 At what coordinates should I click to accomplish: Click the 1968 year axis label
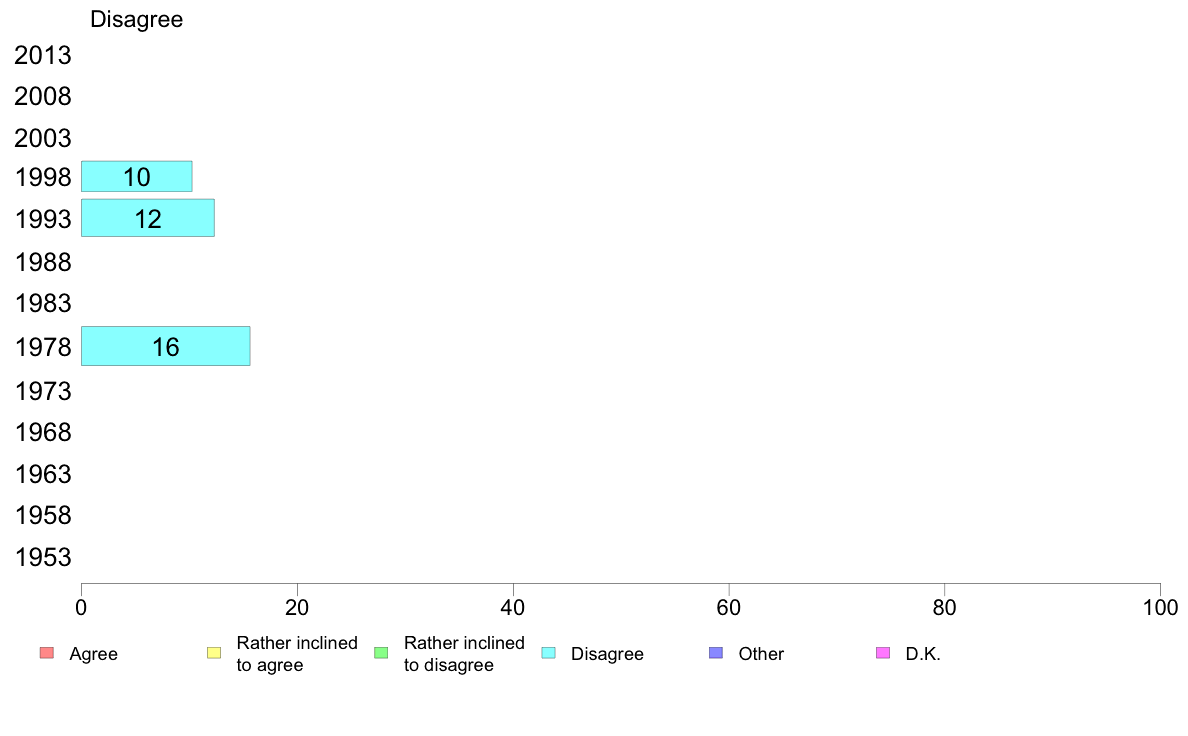(x=43, y=432)
